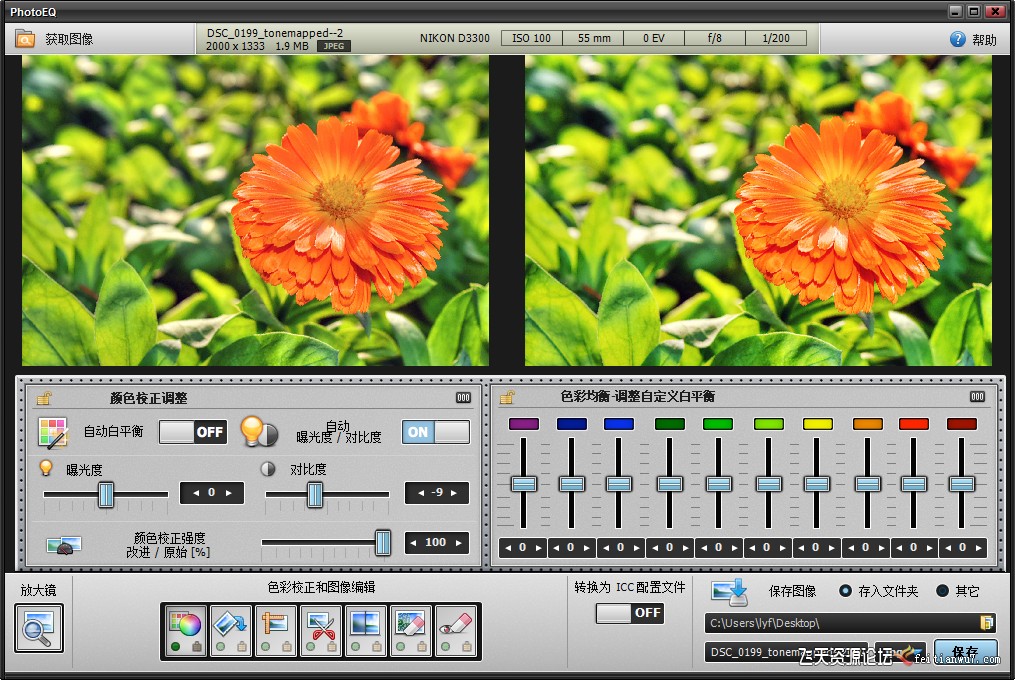Click the half-circle 对比度 icon

coord(268,469)
